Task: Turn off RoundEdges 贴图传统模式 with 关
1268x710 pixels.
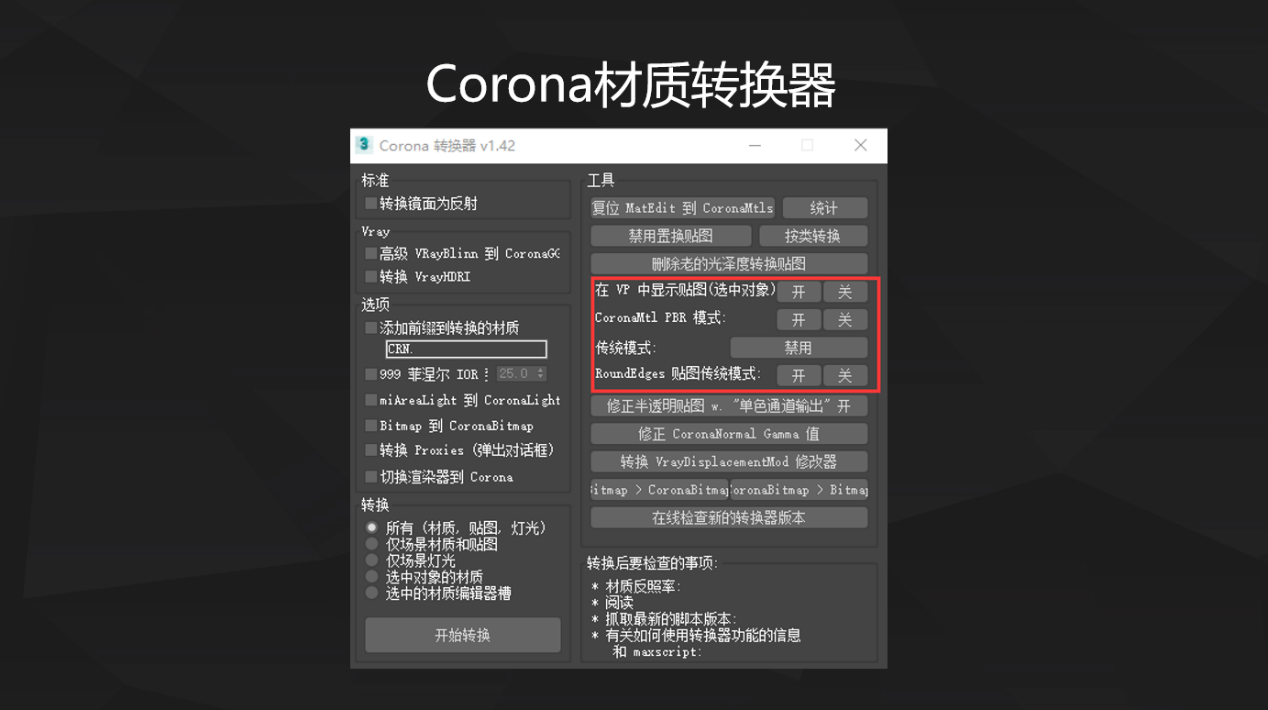Action: point(845,375)
